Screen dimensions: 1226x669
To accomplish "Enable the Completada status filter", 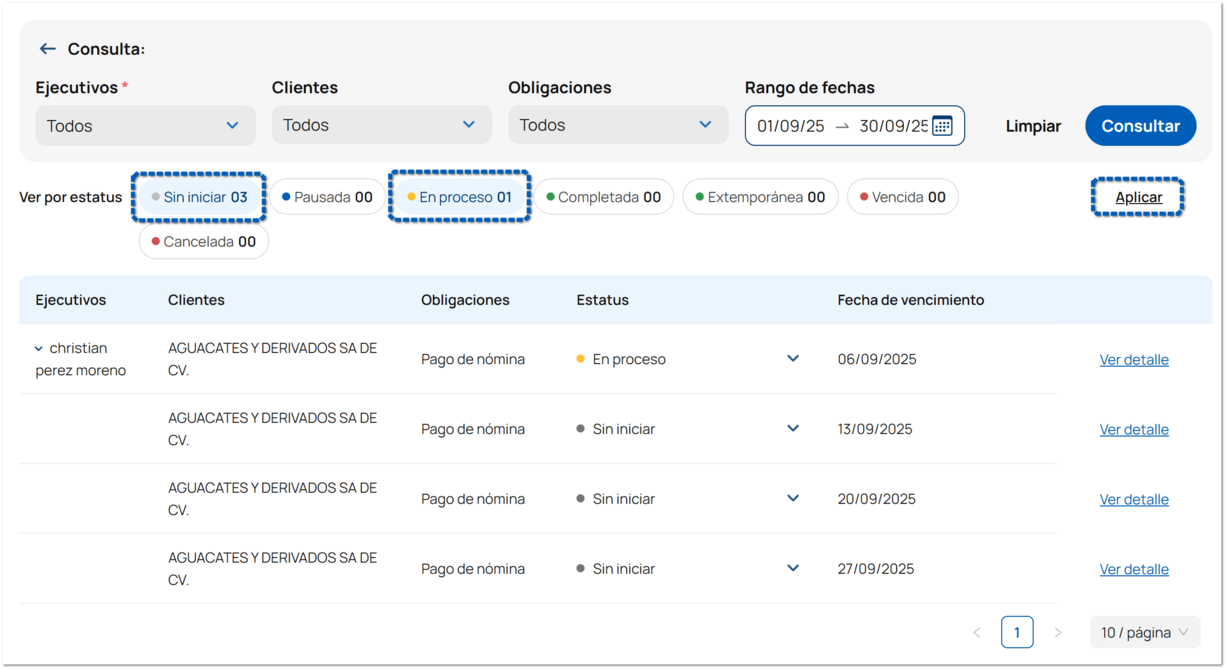I will click(x=604, y=197).
